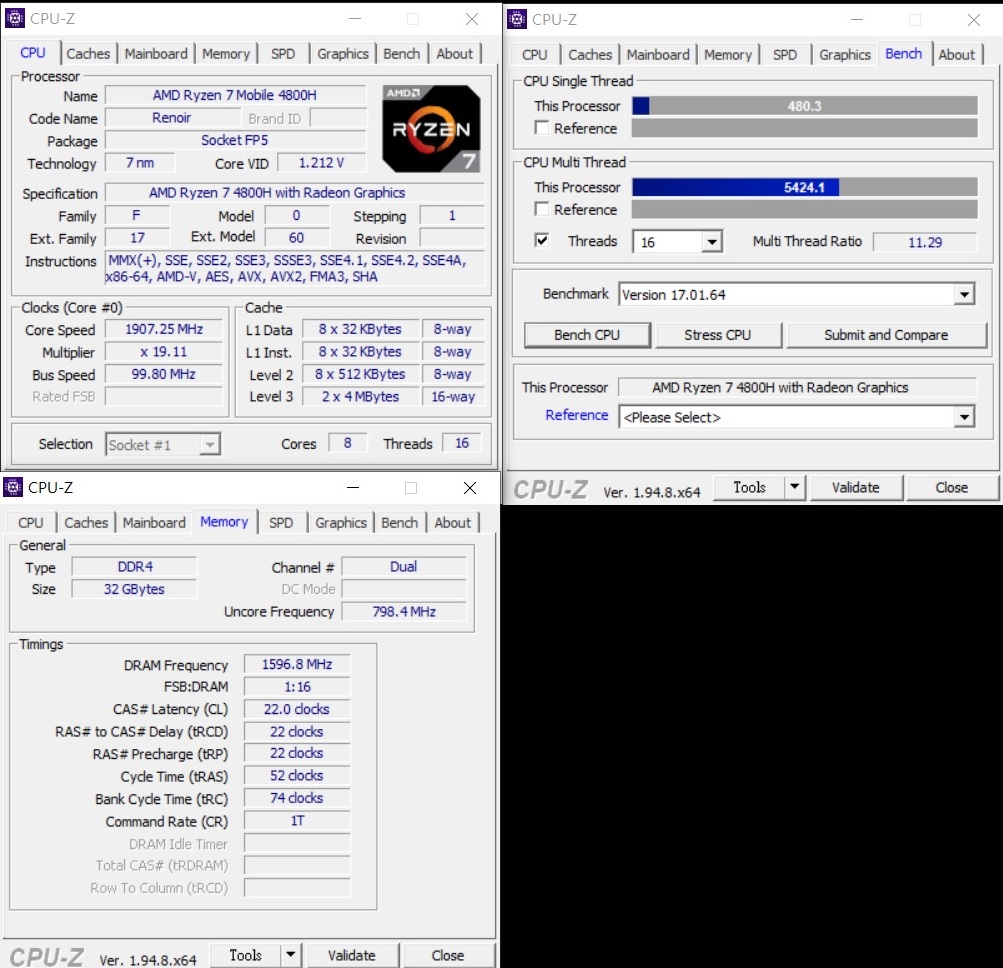The image size is (1003, 968).
Task: Click the CPU-Z app icon in the top-left CPU window title bar
Action: tap(14, 19)
